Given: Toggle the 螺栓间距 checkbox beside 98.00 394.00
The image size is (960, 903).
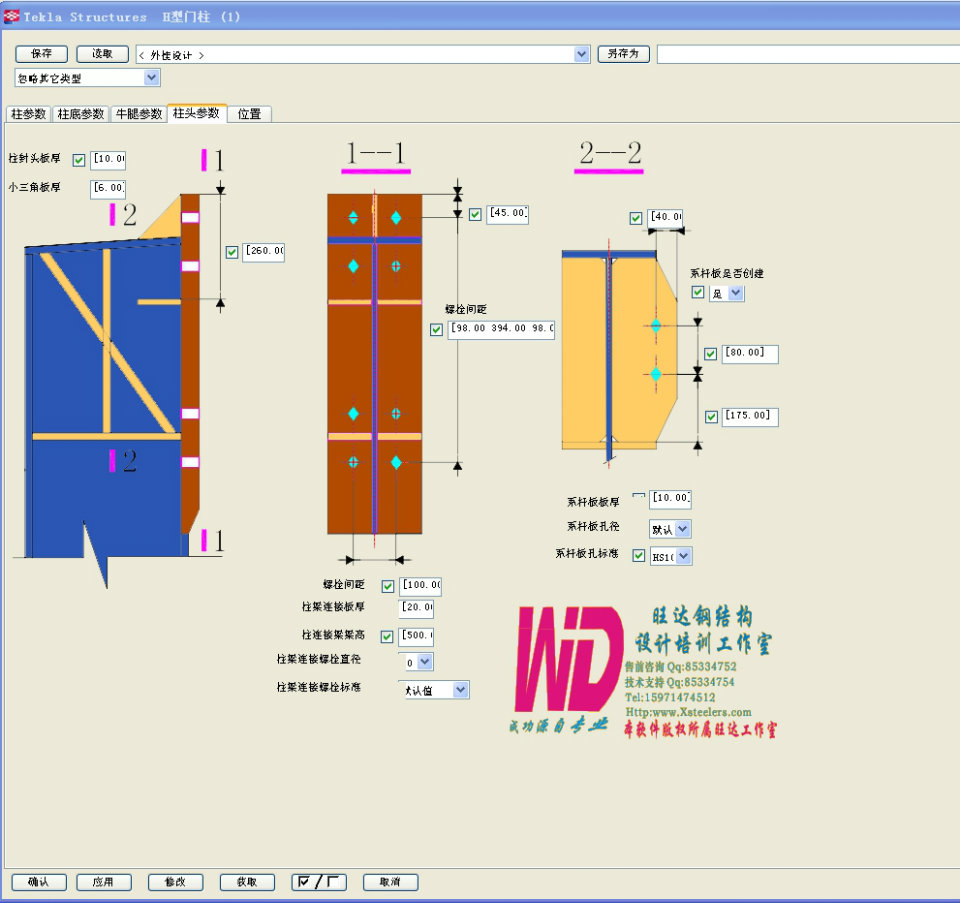Looking at the screenshot, I should click(x=436, y=329).
